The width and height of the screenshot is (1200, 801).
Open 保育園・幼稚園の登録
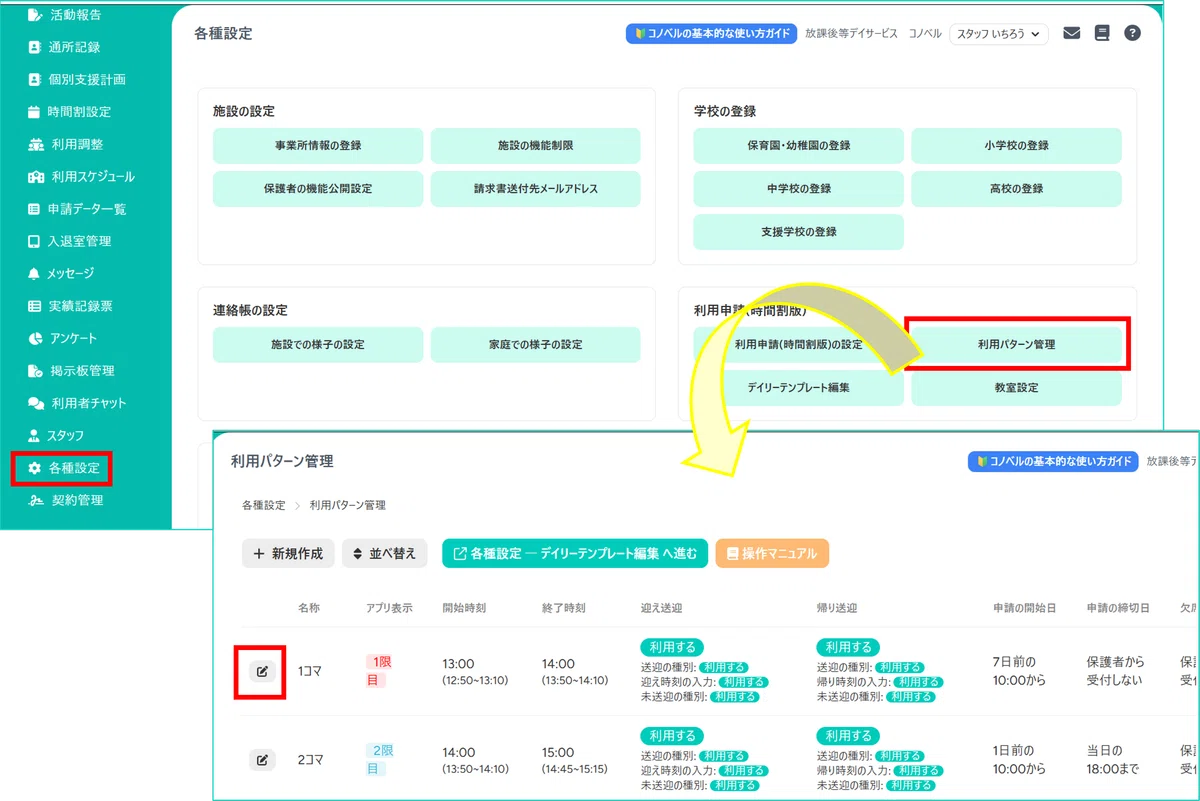coord(799,146)
